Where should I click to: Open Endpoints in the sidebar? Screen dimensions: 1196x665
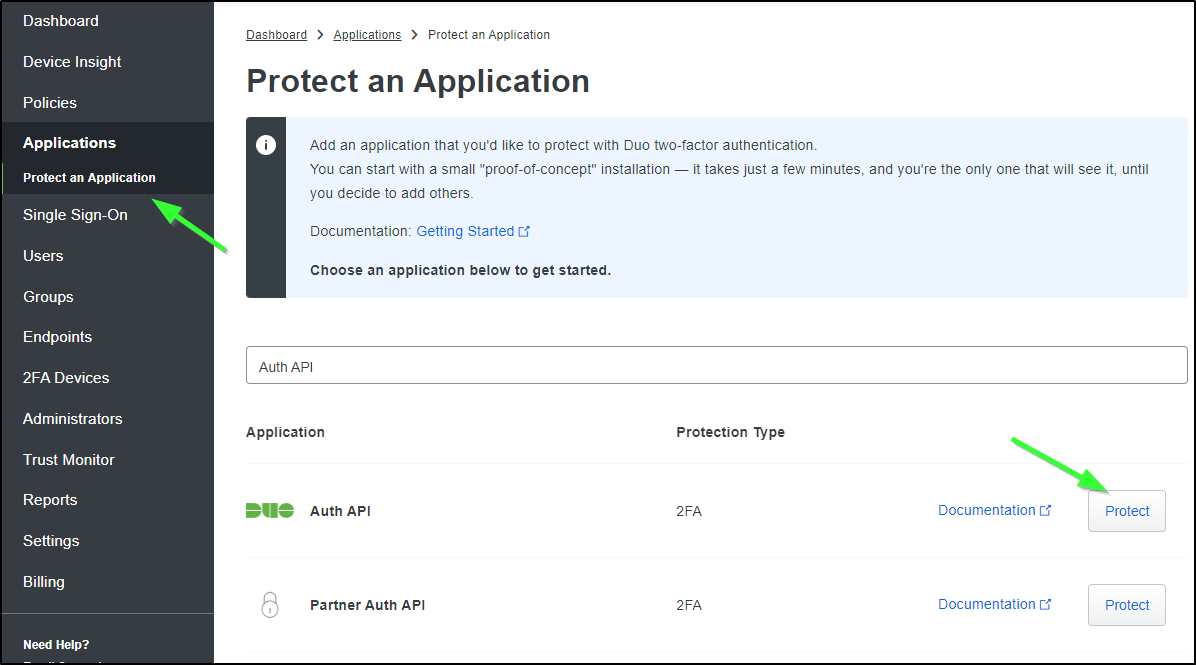[x=57, y=337]
